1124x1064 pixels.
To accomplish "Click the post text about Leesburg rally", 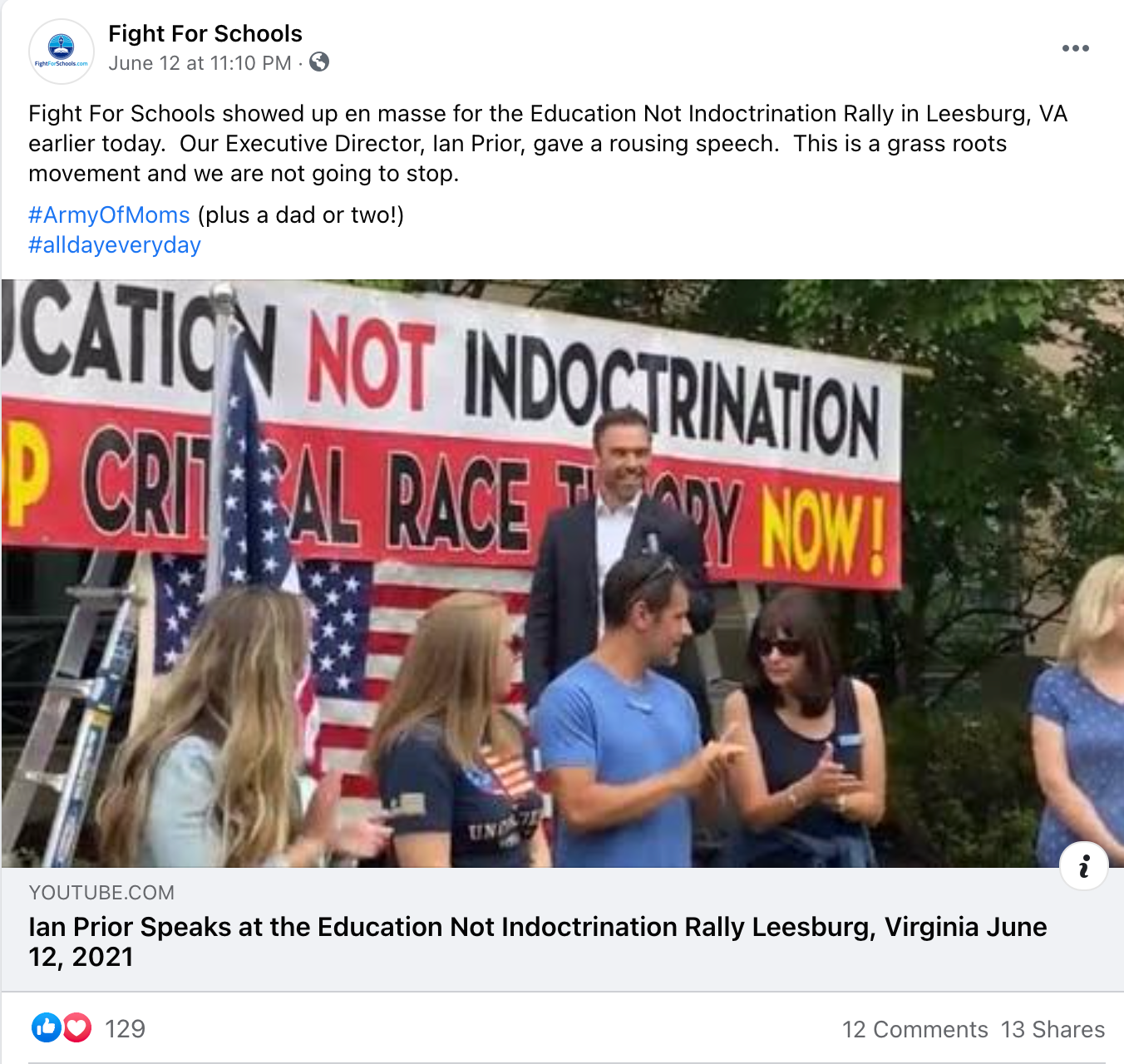I will (x=548, y=144).
